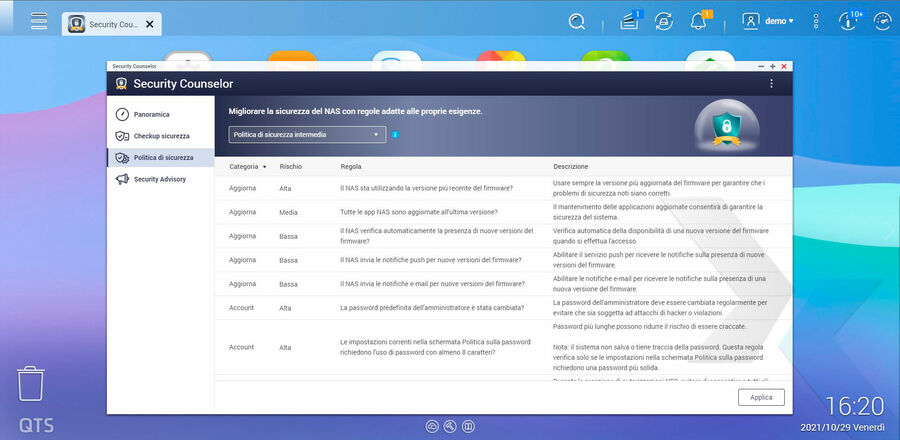This screenshot has height=440, width=900.
Task: Click the Rischio column header
Action: coord(291,167)
